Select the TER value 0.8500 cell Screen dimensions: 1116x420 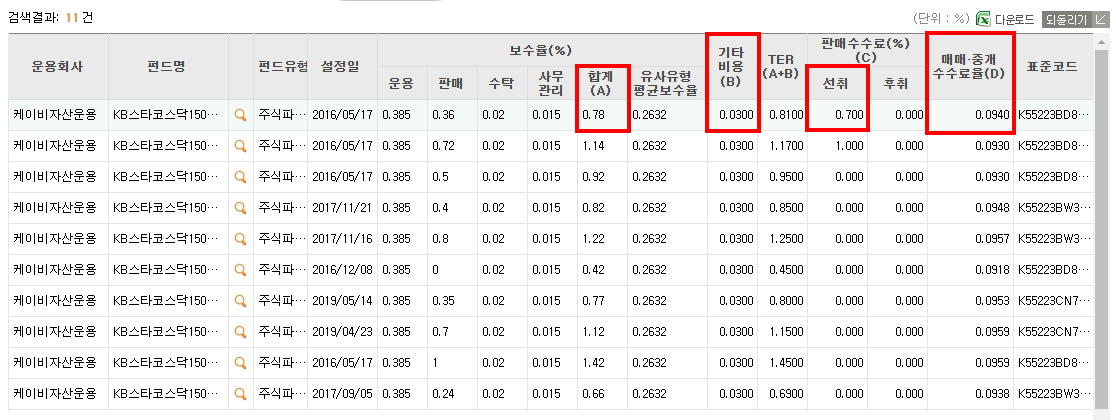[782, 208]
